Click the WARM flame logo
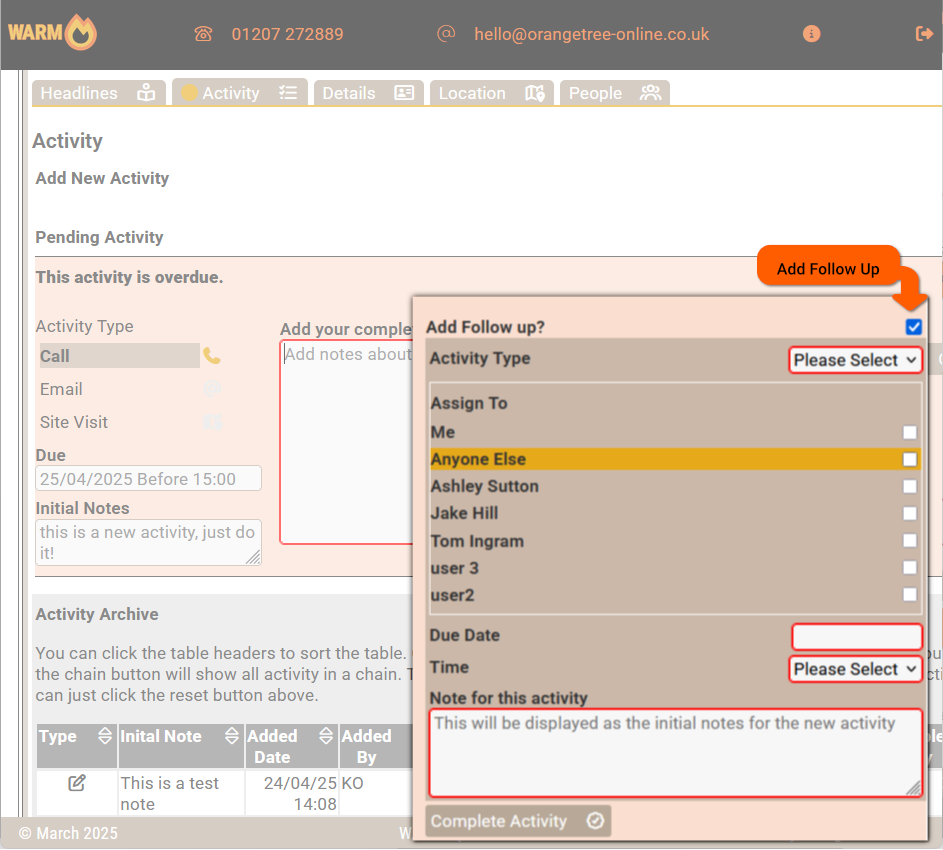943x850 pixels. click(53, 33)
